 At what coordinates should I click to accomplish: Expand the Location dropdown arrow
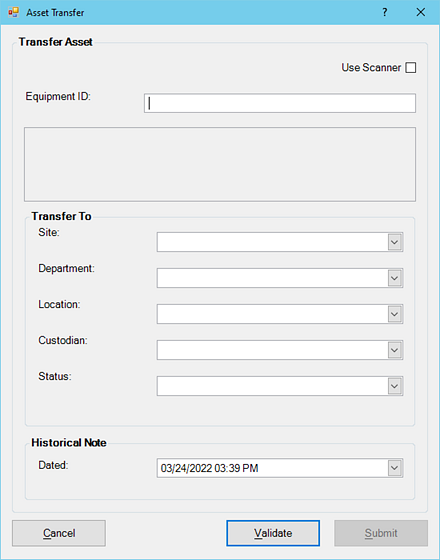tap(395, 314)
